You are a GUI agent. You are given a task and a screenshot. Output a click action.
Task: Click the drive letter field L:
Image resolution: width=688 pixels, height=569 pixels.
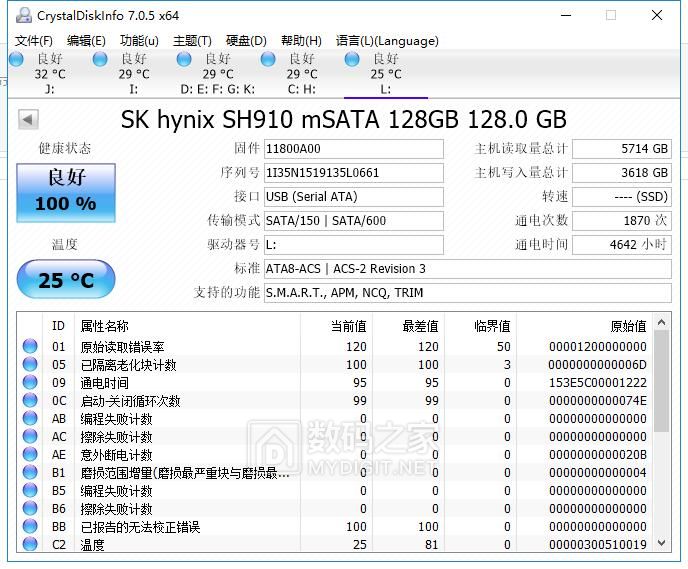click(354, 245)
